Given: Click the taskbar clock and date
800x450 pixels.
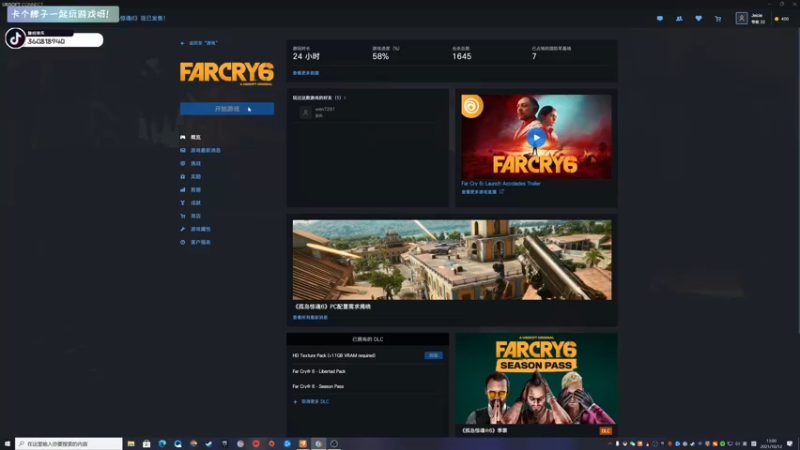Looking at the screenshot, I should 771,444.
